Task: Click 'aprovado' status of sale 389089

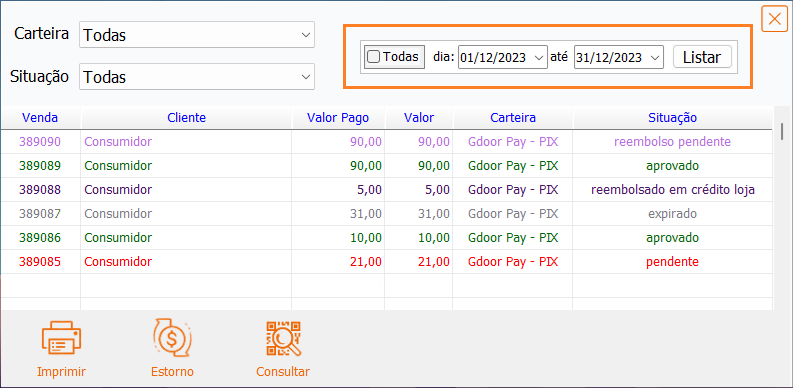Action: pyautogui.click(x=672, y=165)
